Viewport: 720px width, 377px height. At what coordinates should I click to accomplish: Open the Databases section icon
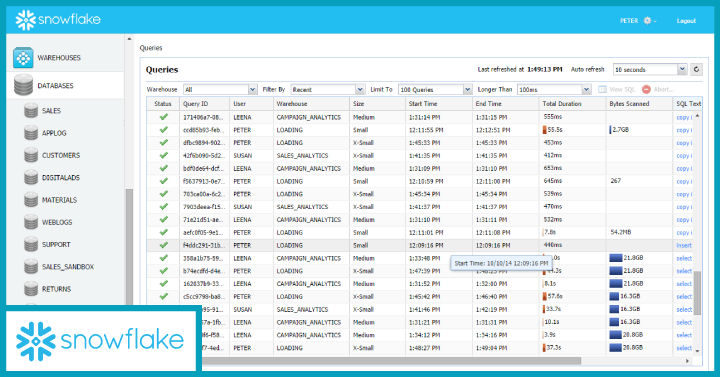coord(23,85)
